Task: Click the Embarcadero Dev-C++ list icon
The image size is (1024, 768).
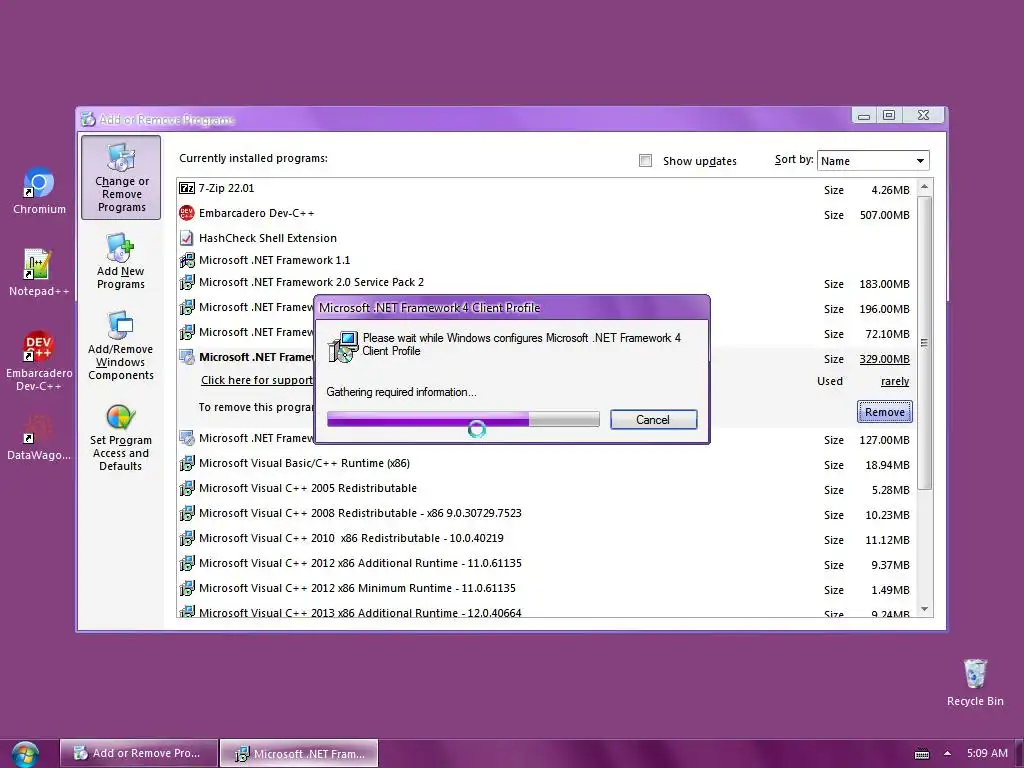Action: coord(187,213)
